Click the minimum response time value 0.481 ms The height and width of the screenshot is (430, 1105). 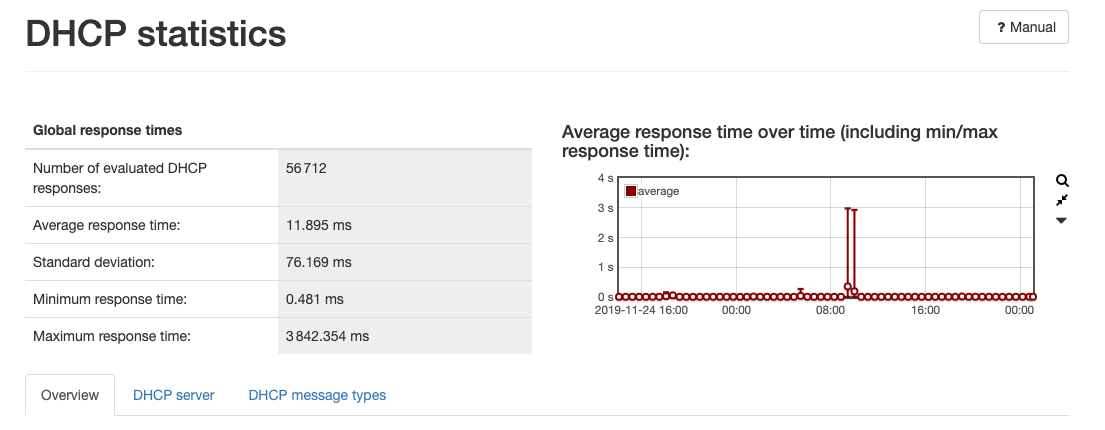click(x=314, y=299)
